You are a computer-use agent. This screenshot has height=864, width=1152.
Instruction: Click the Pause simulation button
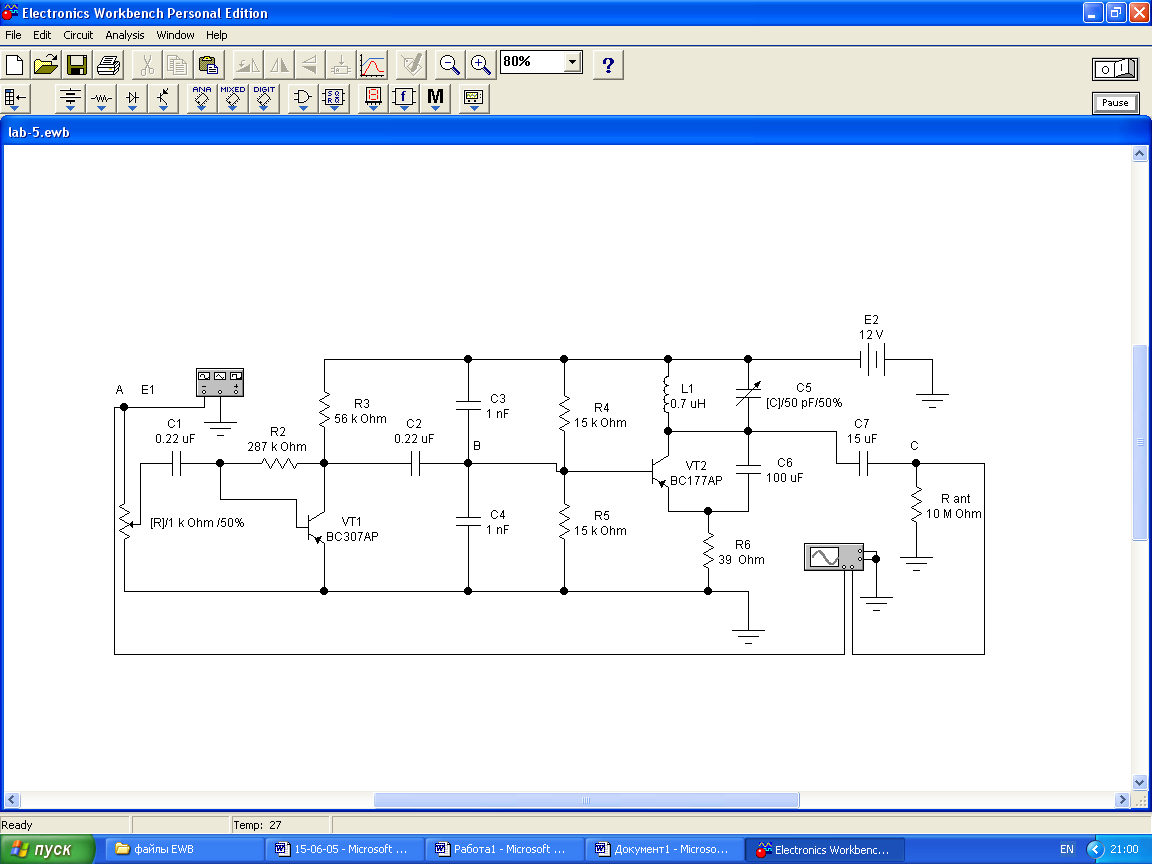(1115, 103)
